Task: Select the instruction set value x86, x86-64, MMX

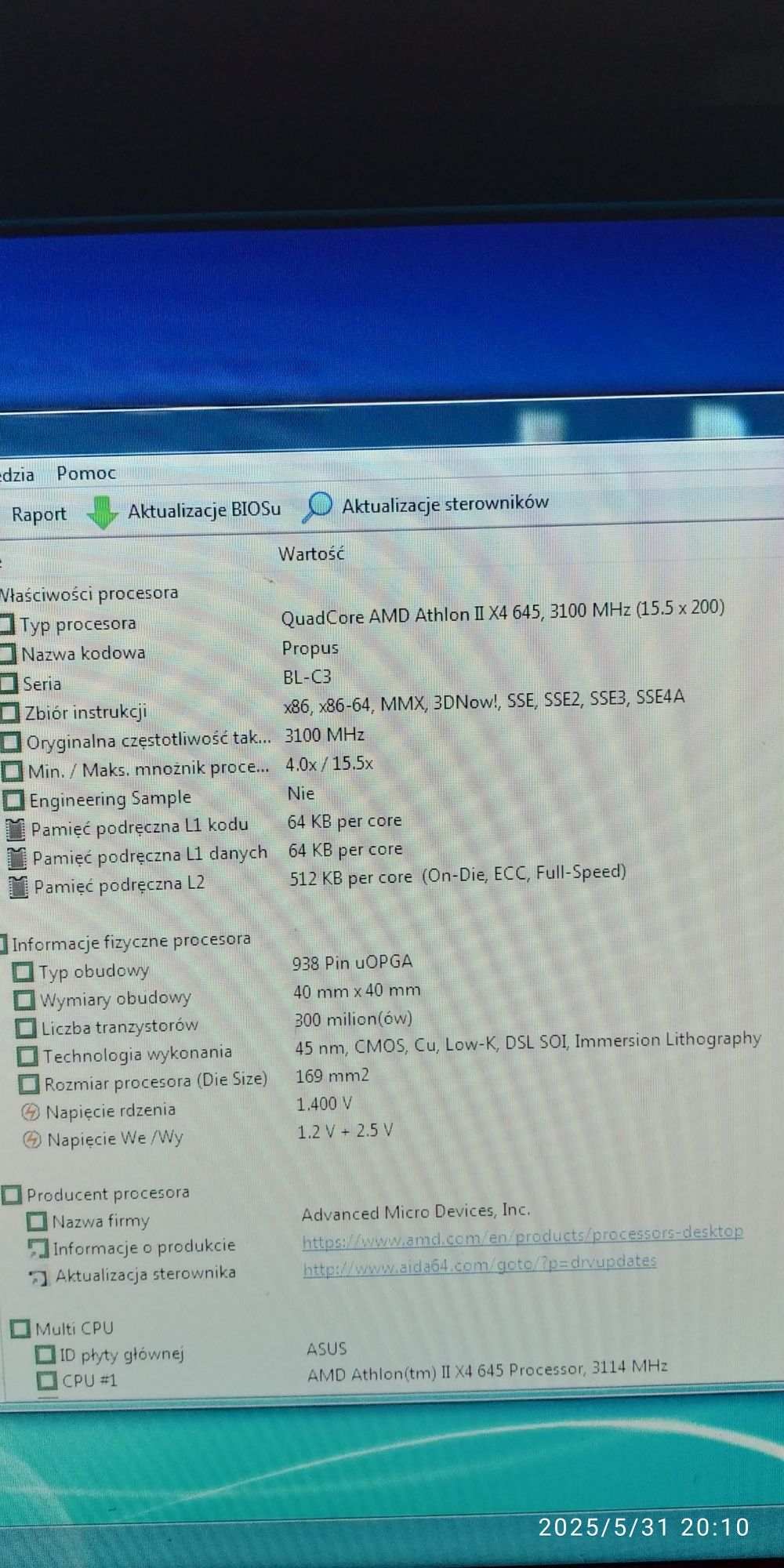Action: [484, 701]
